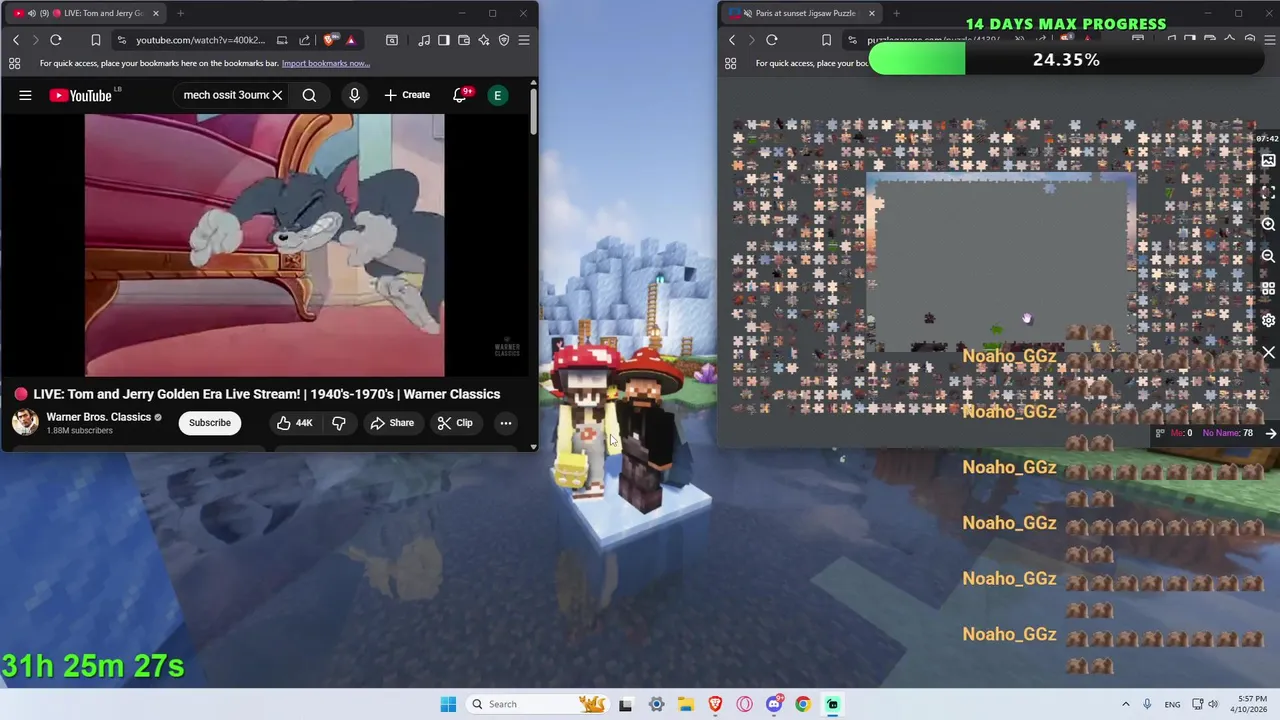This screenshot has height=720, width=1280.
Task: Dislike the Tom and Jerry video
Action: [x=339, y=423]
